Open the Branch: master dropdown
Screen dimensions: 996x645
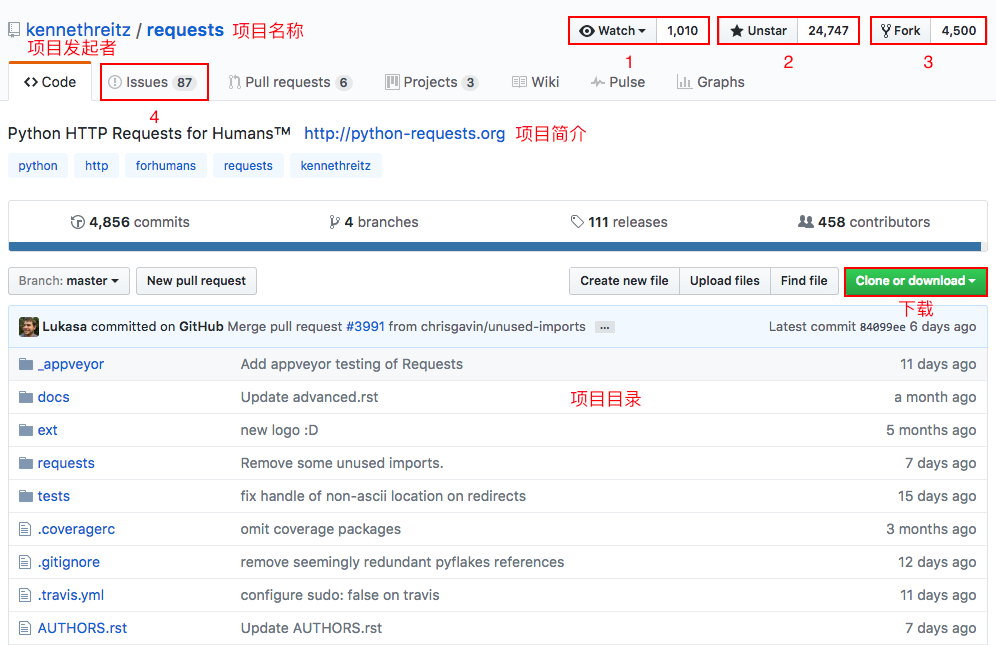(69, 281)
